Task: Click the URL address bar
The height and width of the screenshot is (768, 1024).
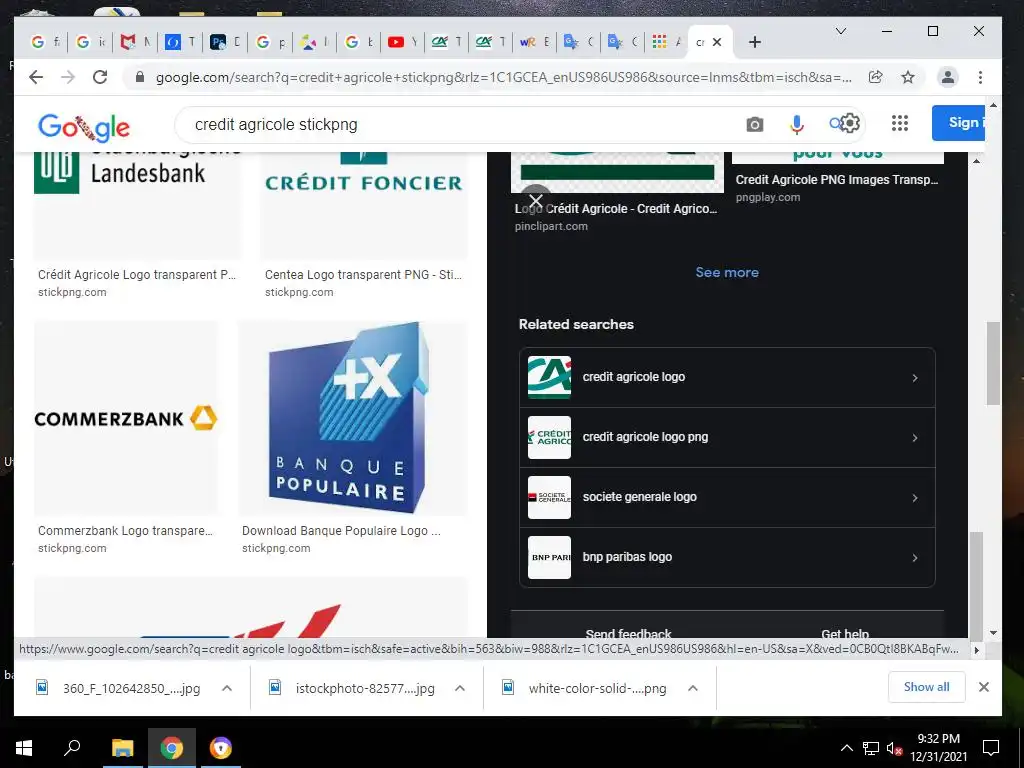Action: pyautogui.click(x=503, y=77)
